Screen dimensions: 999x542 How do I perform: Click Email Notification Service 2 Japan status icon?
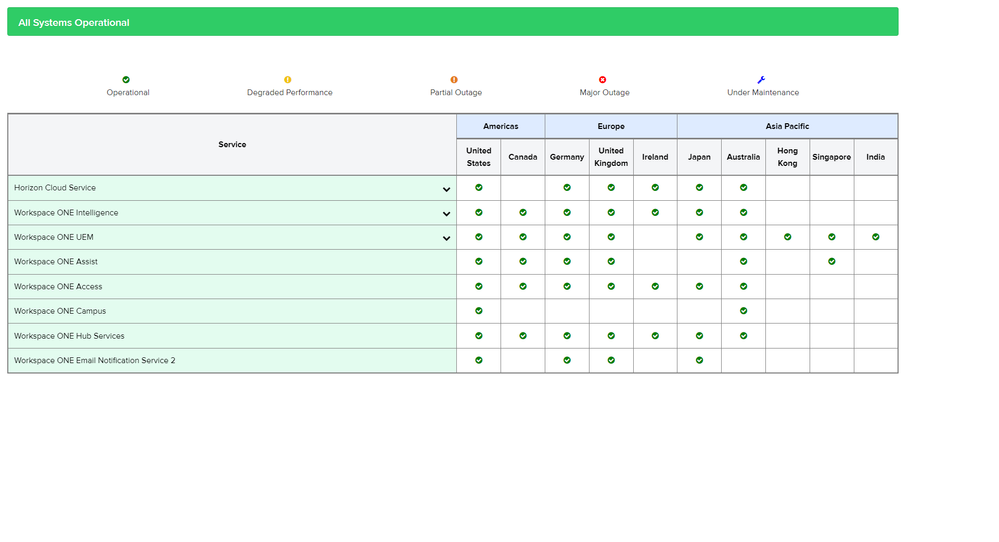(700, 360)
